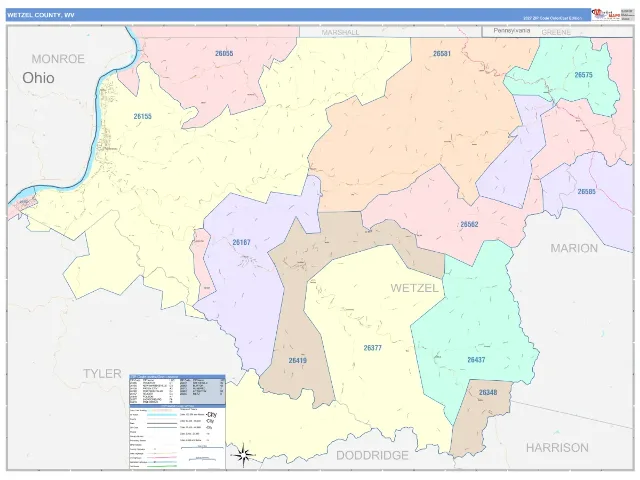
Task: Click ZIP code label 26562
Action: 469,224
